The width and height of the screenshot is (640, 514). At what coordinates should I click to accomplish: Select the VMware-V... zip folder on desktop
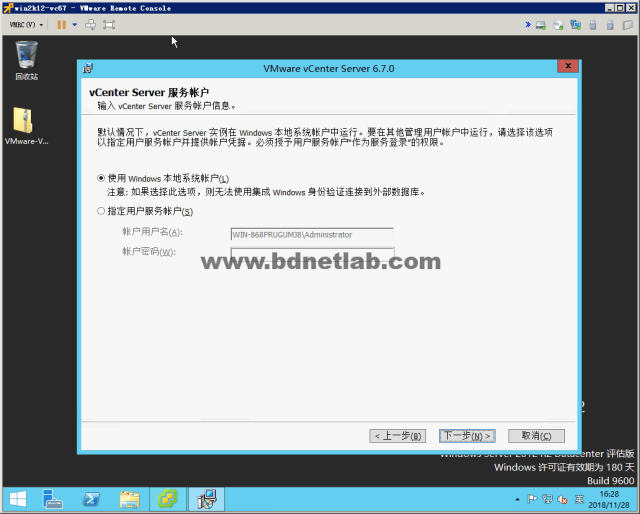[27, 126]
